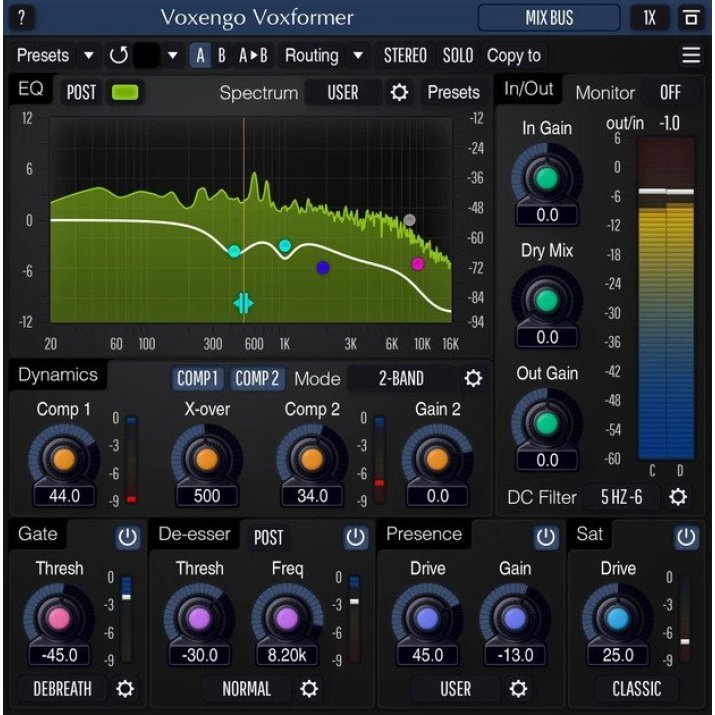
Task: Toggle the COMP 2 enable button
Action: (x=257, y=378)
